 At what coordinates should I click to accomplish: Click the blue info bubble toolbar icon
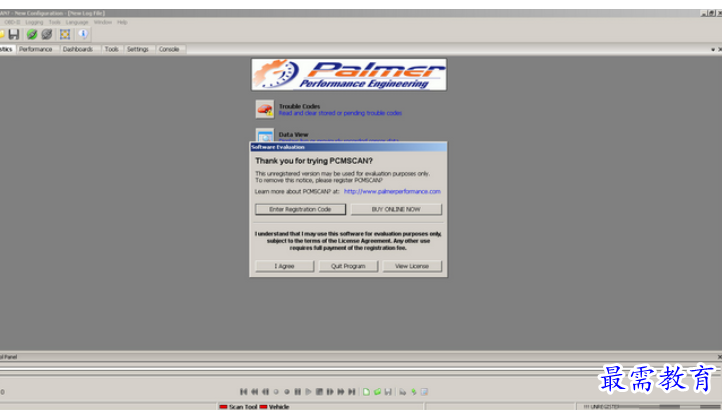tap(83, 34)
